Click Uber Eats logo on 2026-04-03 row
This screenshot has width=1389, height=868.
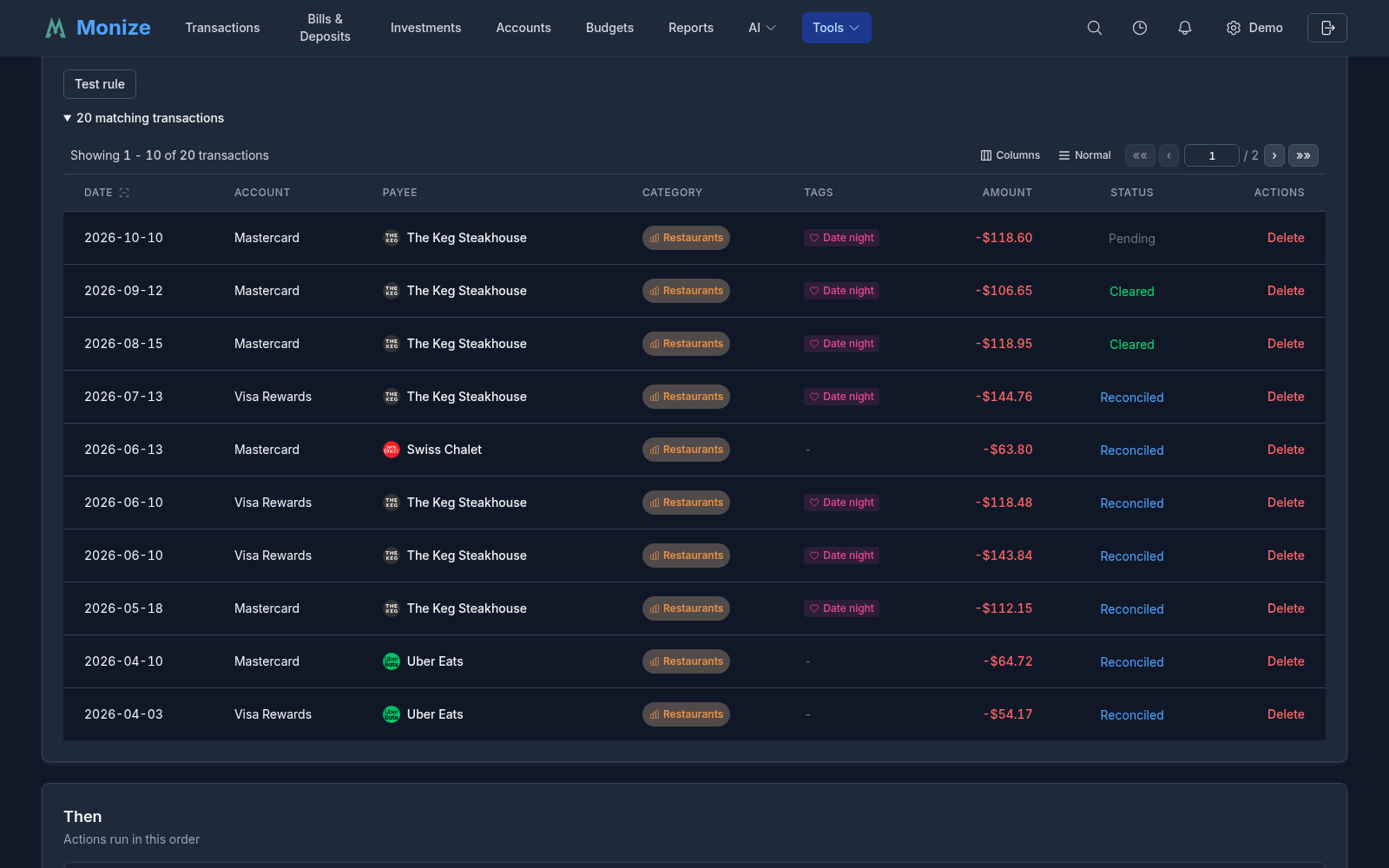click(x=392, y=714)
